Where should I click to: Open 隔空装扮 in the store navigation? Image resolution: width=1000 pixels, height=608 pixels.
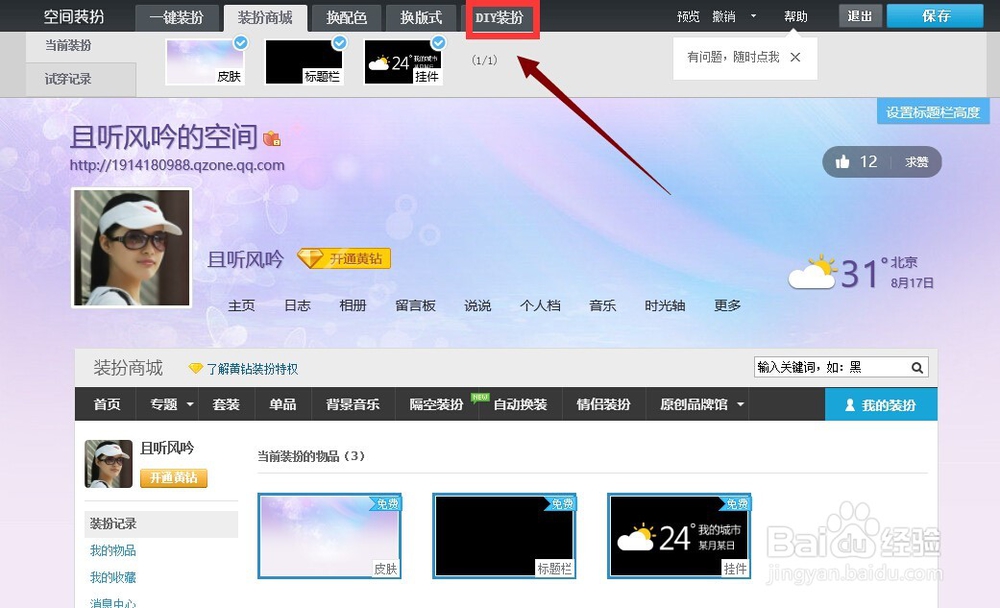tap(436, 404)
